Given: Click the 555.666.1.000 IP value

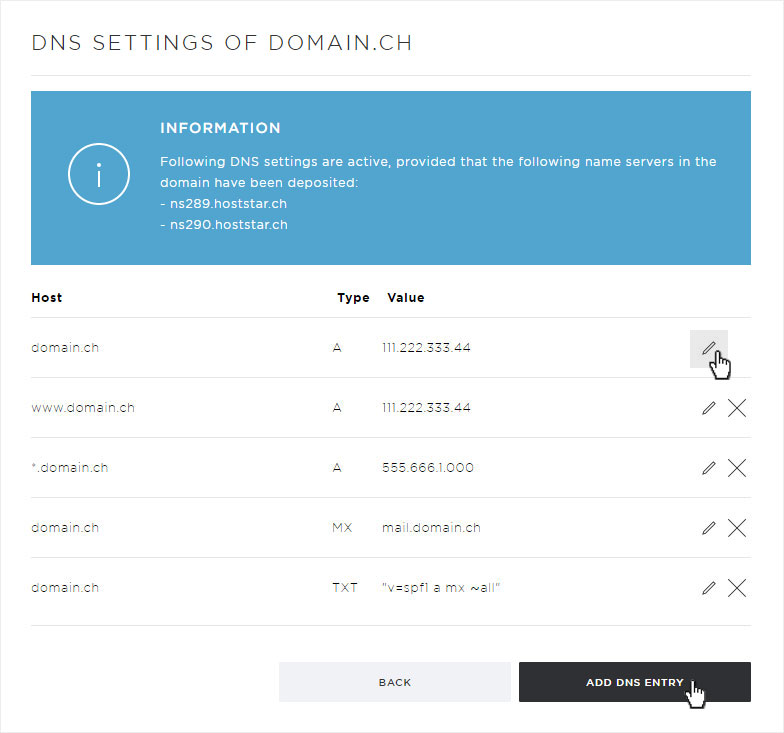Looking at the screenshot, I should (x=428, y=468).
